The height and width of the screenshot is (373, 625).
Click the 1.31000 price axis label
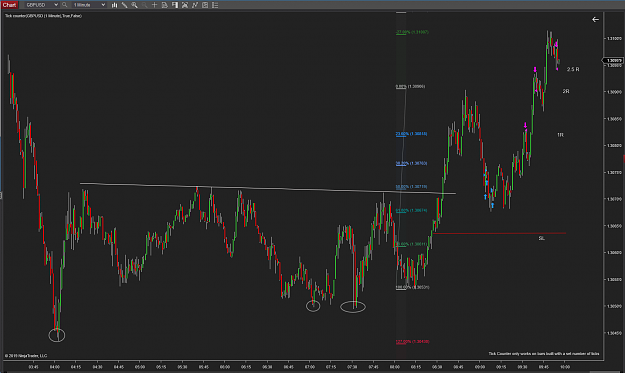pos(614,38)
